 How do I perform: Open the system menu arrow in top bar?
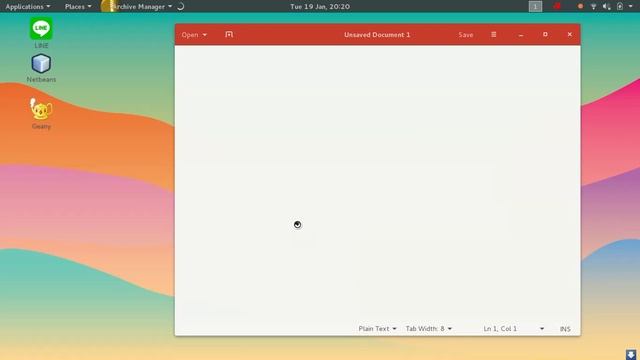(x=631, y=6)
